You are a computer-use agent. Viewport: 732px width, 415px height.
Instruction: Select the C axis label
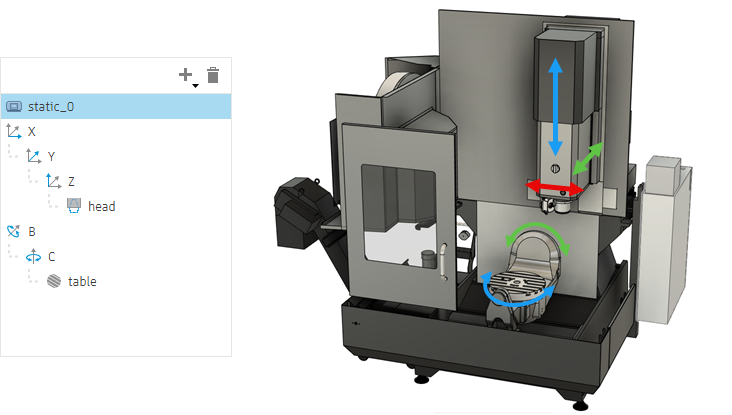tap(51, 257)
